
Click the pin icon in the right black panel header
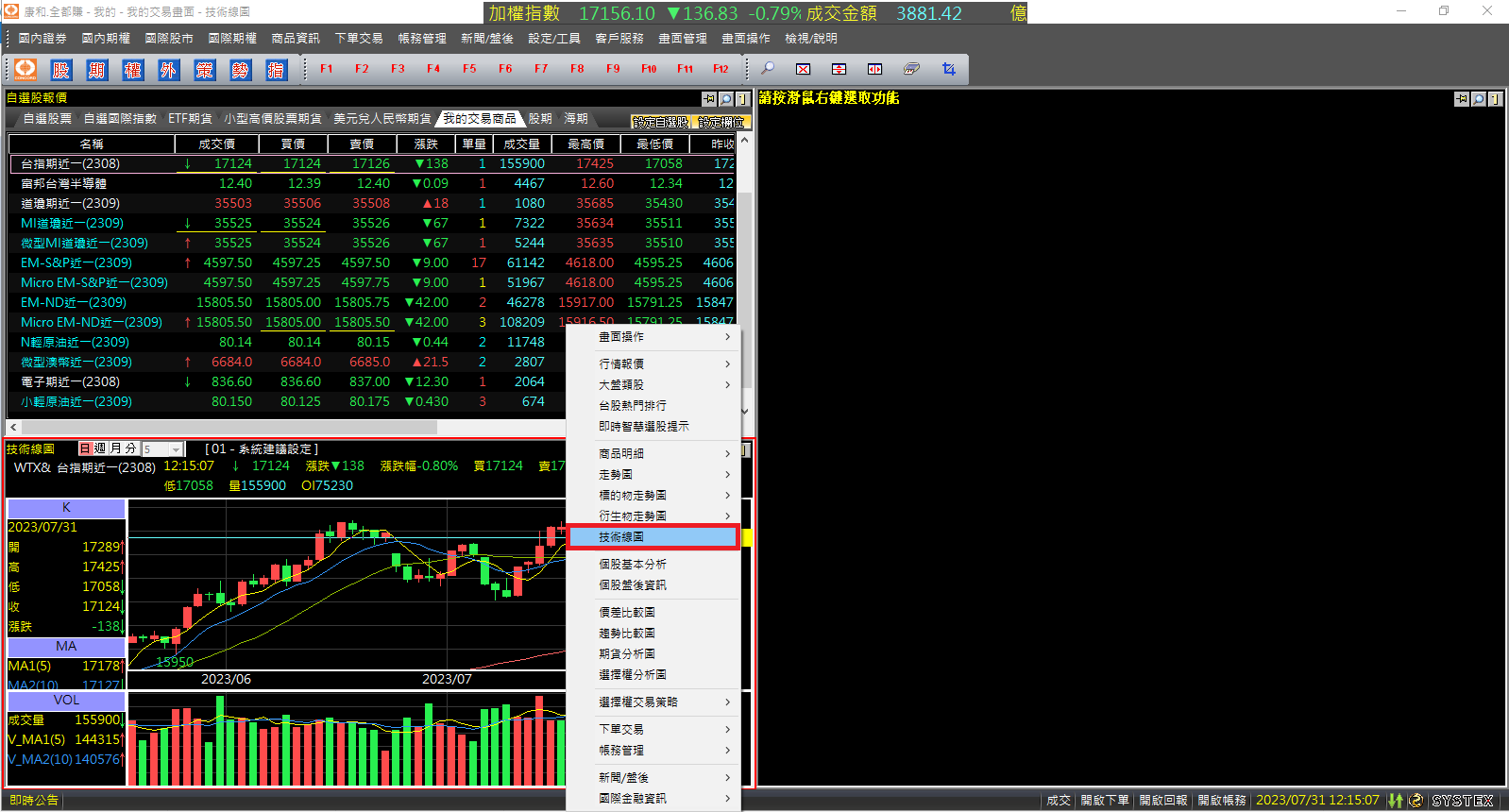(1462, 98)
